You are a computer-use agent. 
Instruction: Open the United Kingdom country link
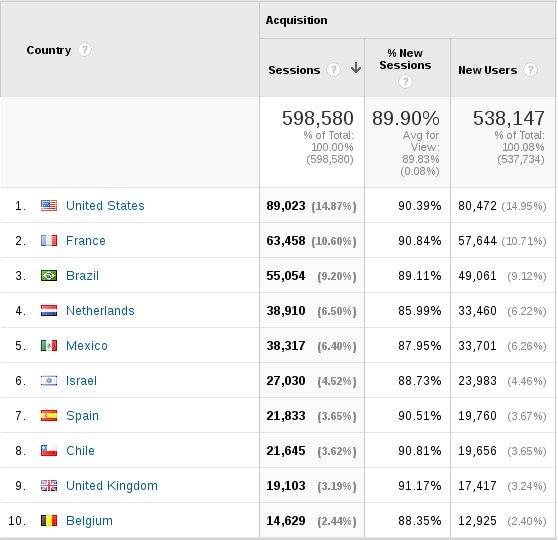click(112, 486)
